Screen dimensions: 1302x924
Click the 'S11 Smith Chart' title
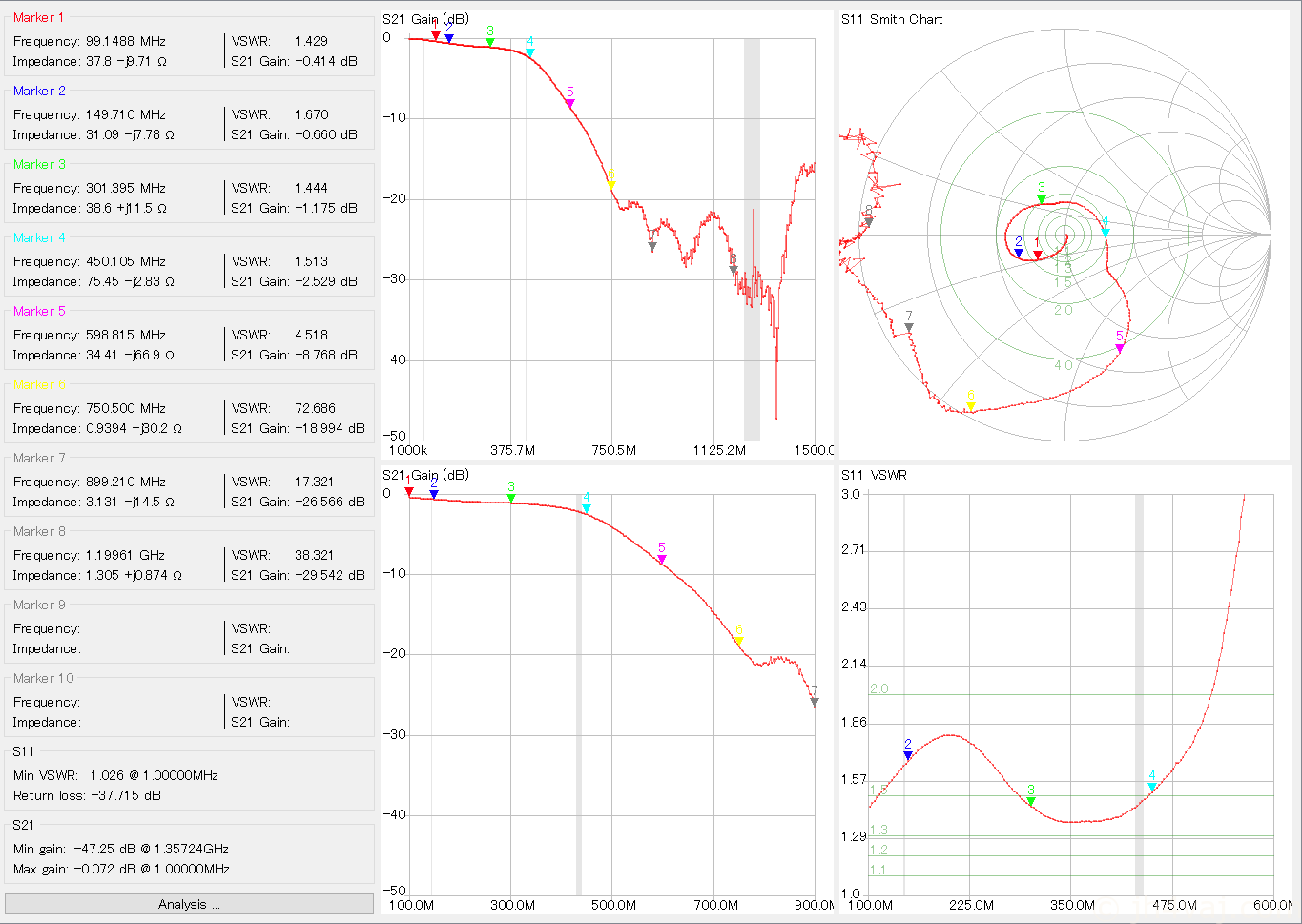point(892,19)
